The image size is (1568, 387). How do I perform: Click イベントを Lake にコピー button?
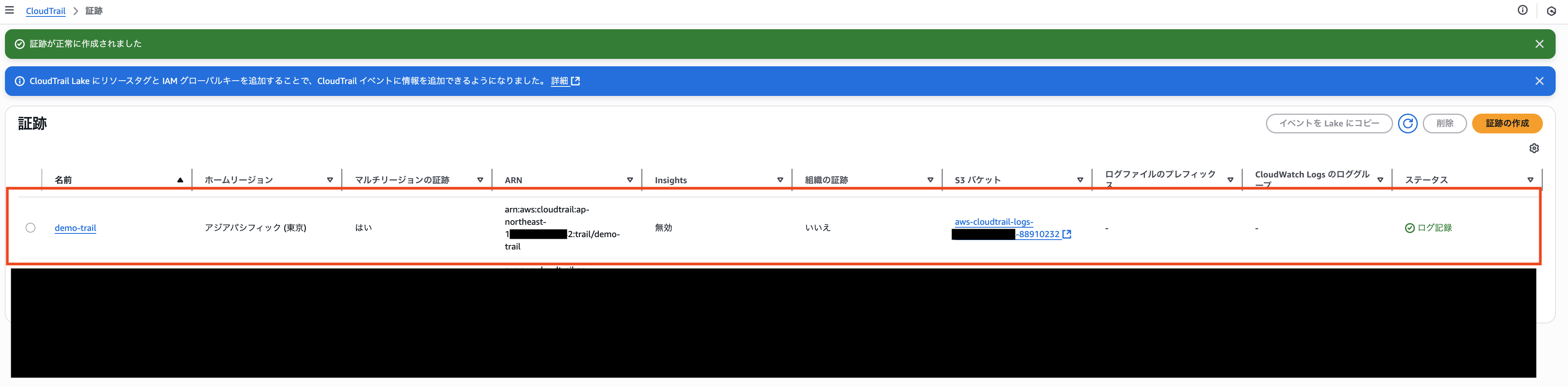tap(1329, 124)
